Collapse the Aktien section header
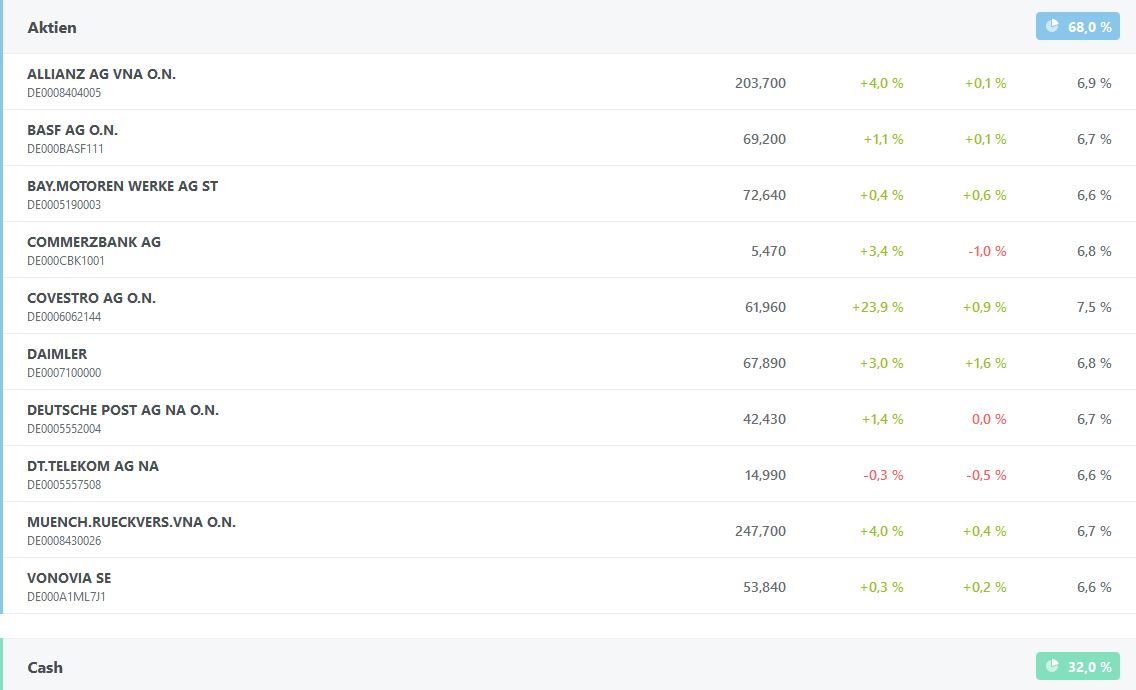The width and height of the screenshot is (1136, 690). click(x=52, y=27)
